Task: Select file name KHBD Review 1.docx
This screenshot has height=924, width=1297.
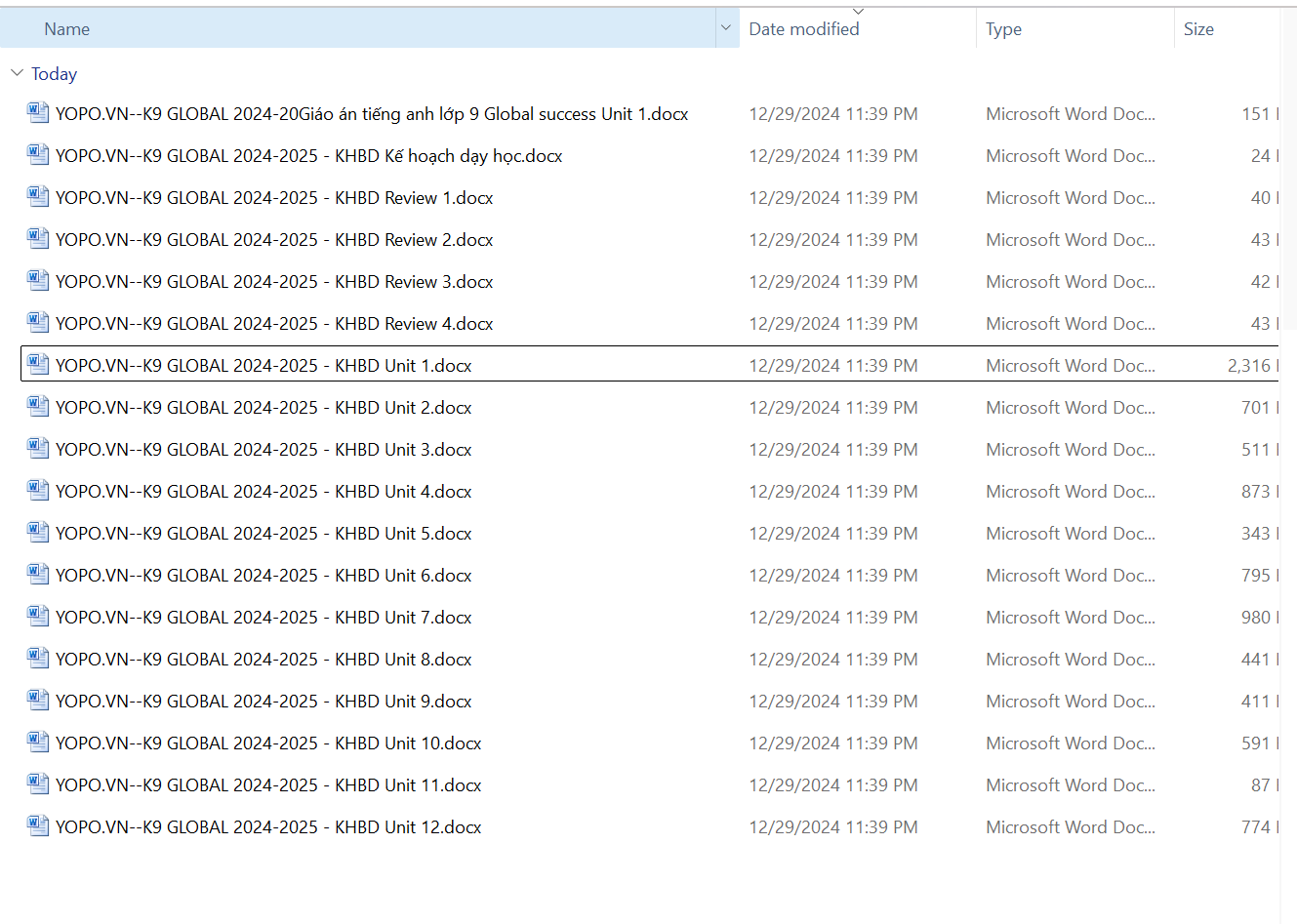Action: [274, 198]
